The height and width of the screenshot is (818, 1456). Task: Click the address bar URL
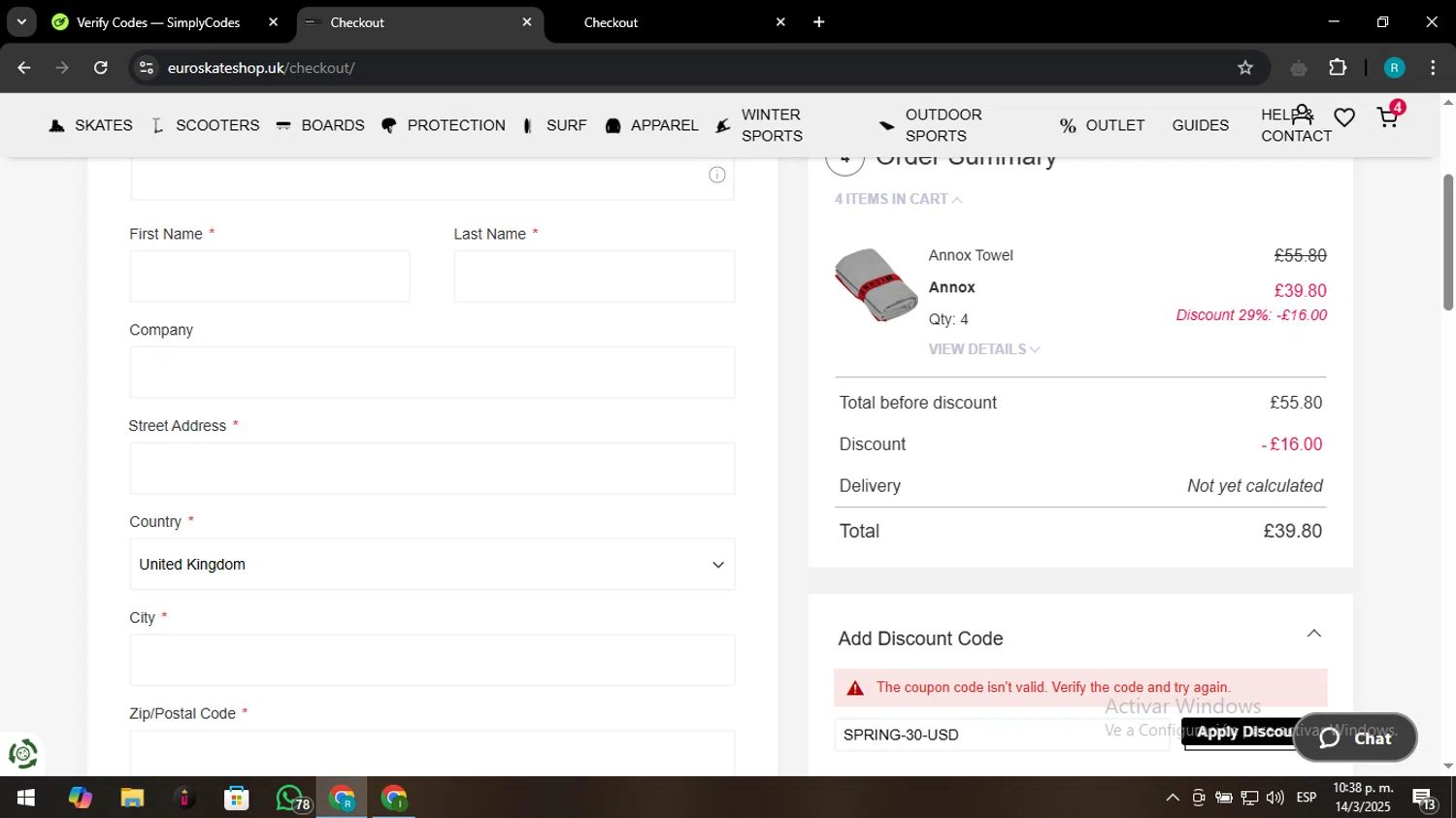tap(261, 68)
